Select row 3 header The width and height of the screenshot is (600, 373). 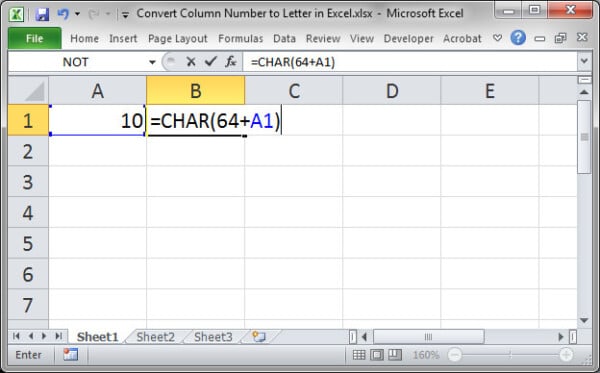(28, 182)
